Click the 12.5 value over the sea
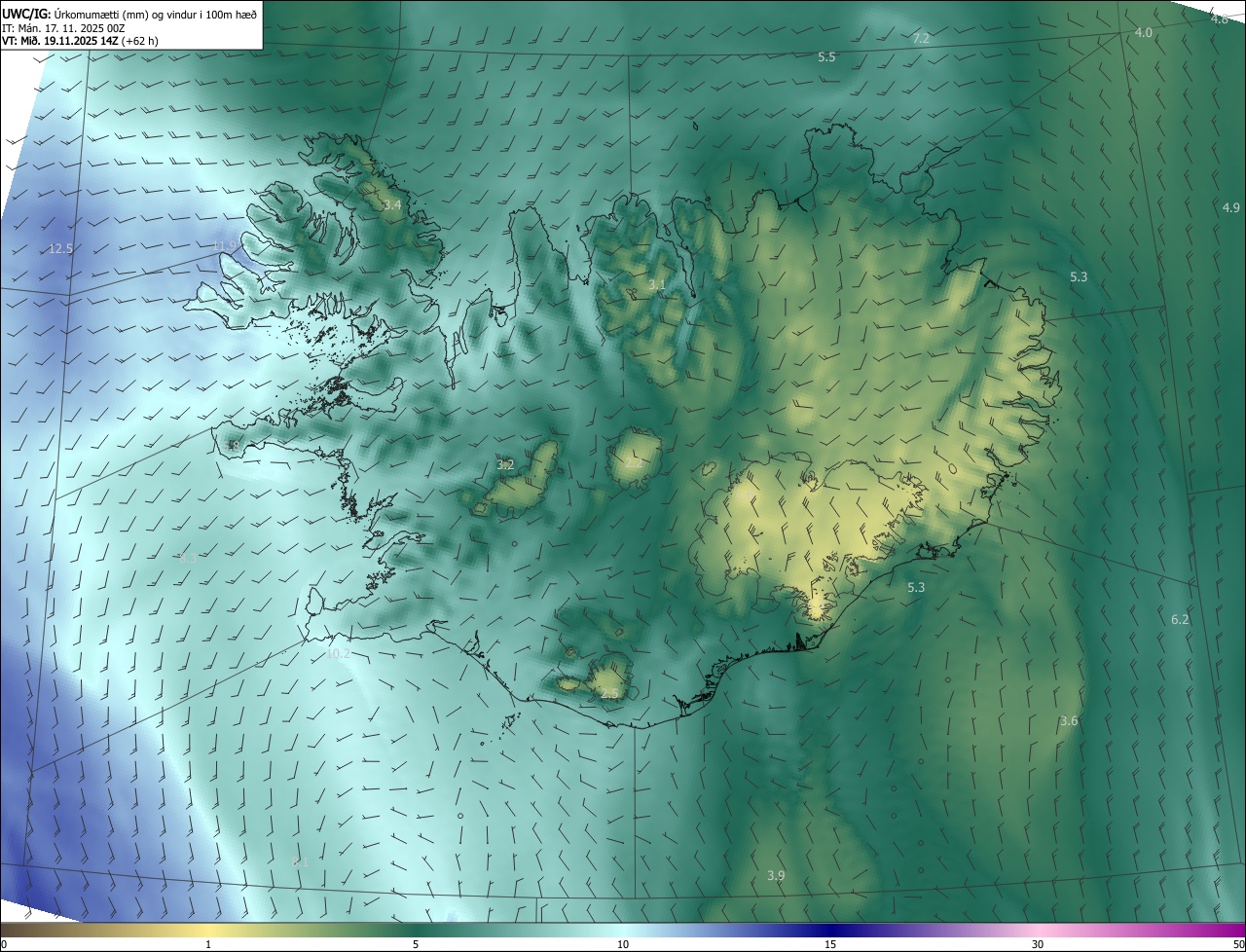 tap(60, 248)
